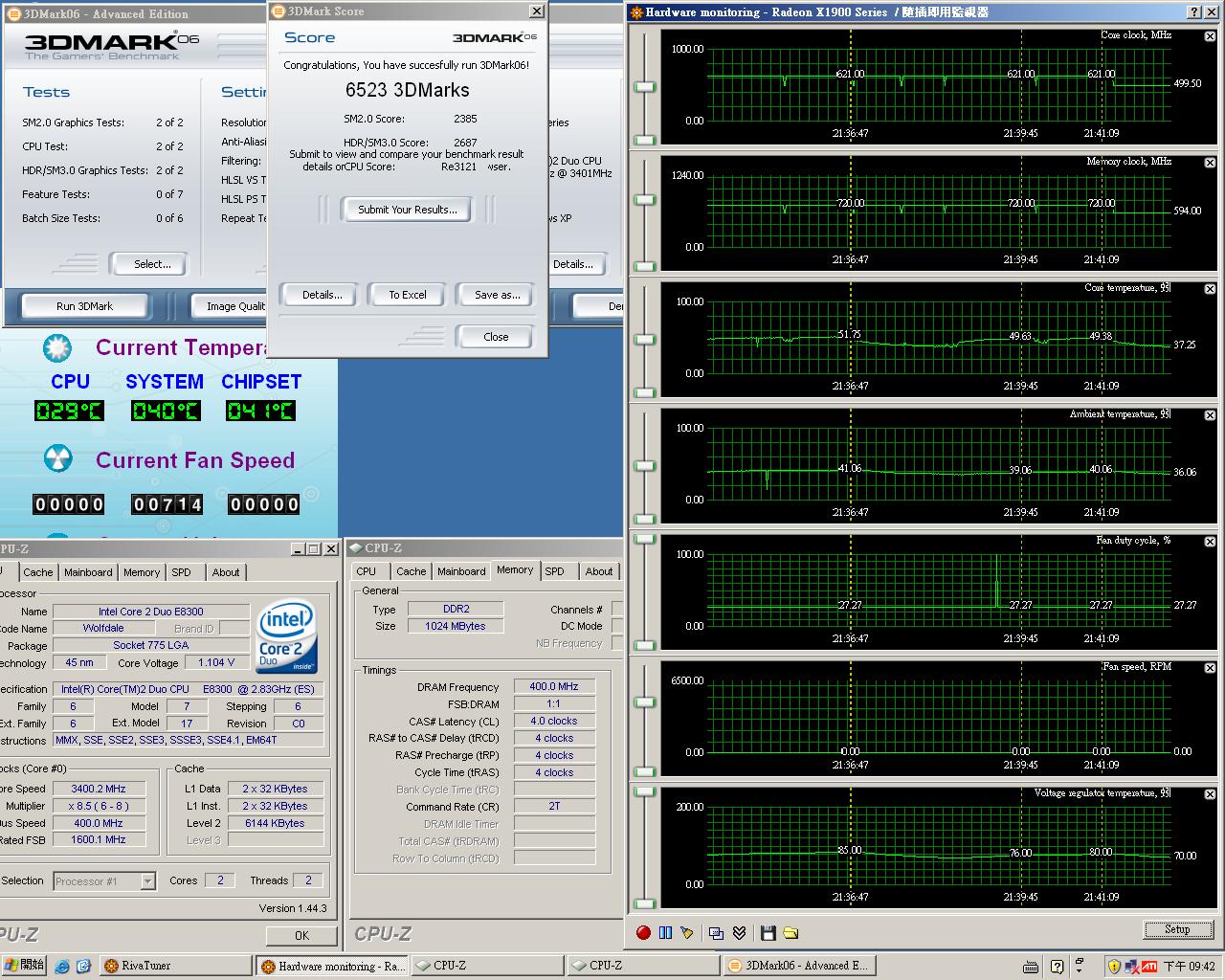Click the network connection tray icon
This screenshot has width=1225, height=980.
coord(1131,966)
